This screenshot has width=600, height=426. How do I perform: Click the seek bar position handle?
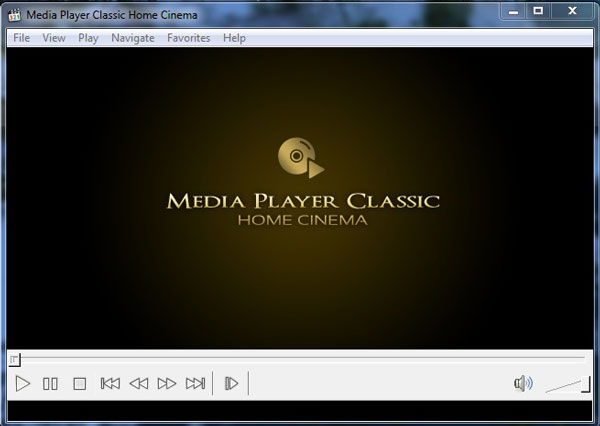[x=14, y=358]
